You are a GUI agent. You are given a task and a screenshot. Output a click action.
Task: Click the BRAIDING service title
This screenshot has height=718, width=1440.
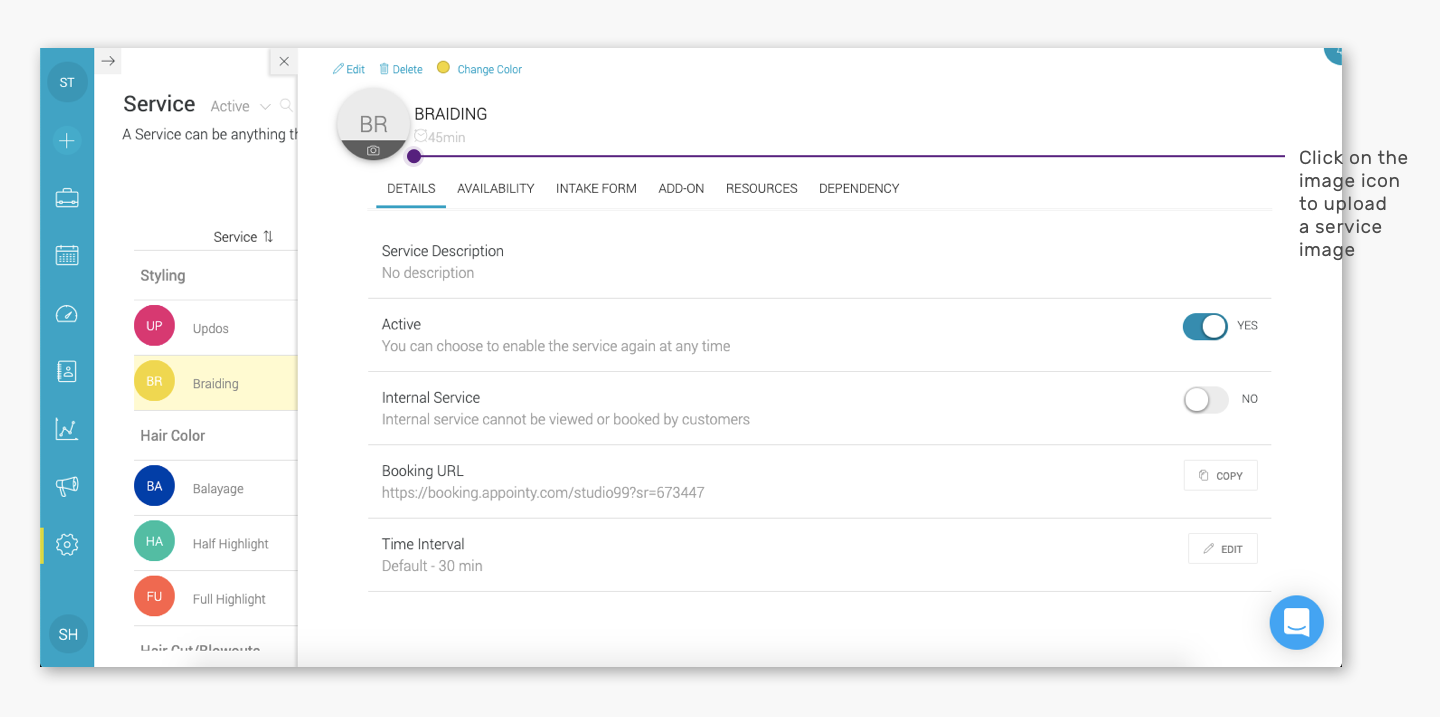(451, 114)
